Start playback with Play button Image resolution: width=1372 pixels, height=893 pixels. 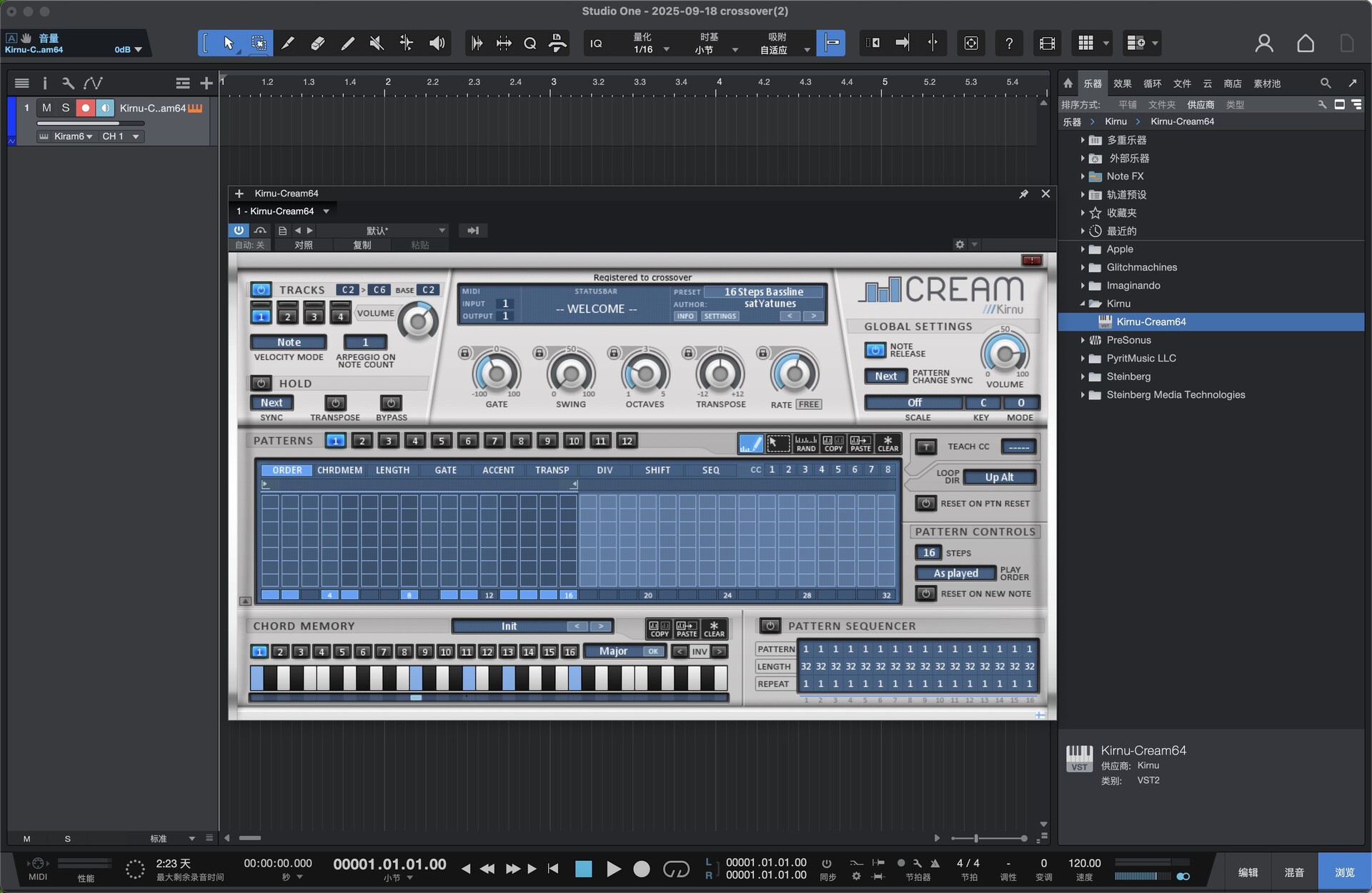tap(614, 869)
